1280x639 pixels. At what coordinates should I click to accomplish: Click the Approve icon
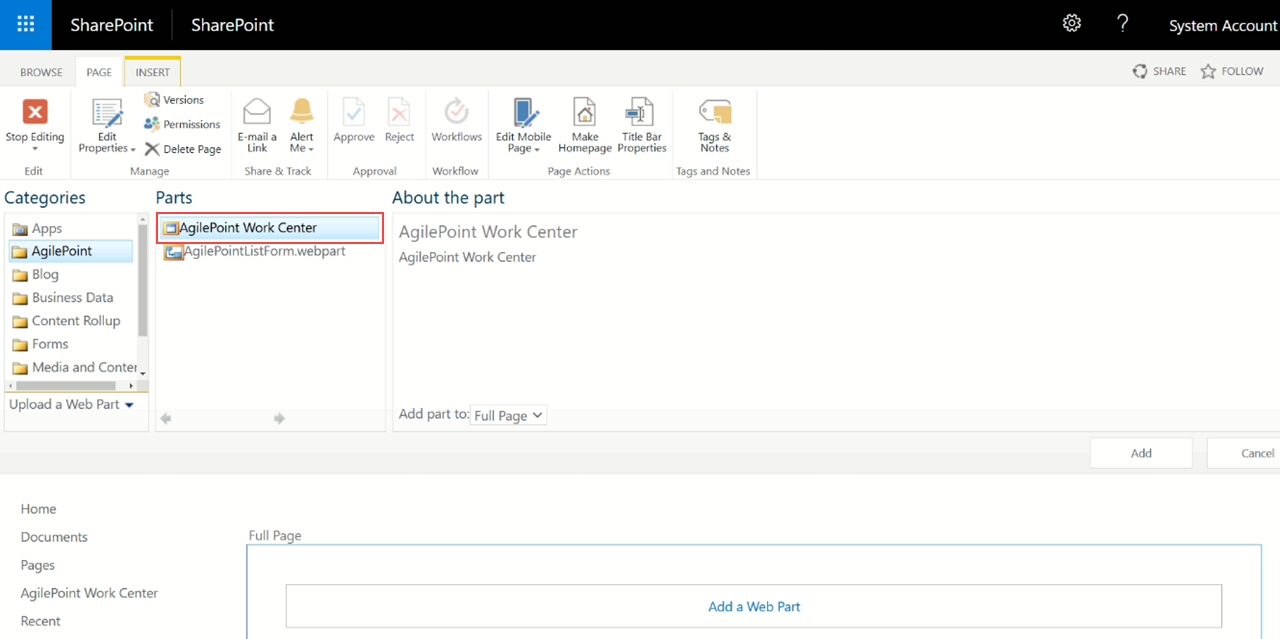click(354, 111)
